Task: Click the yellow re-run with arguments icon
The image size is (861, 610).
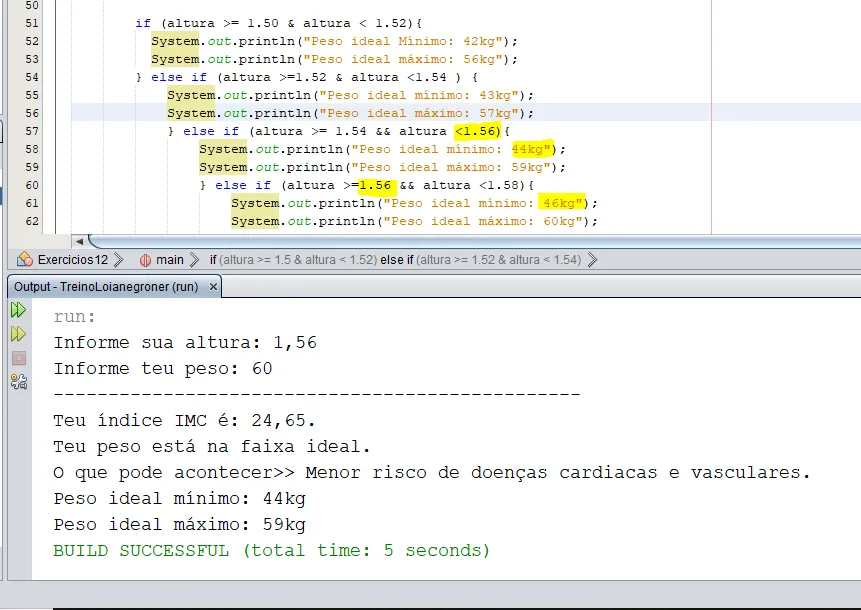Action: [x=18, y=334]
